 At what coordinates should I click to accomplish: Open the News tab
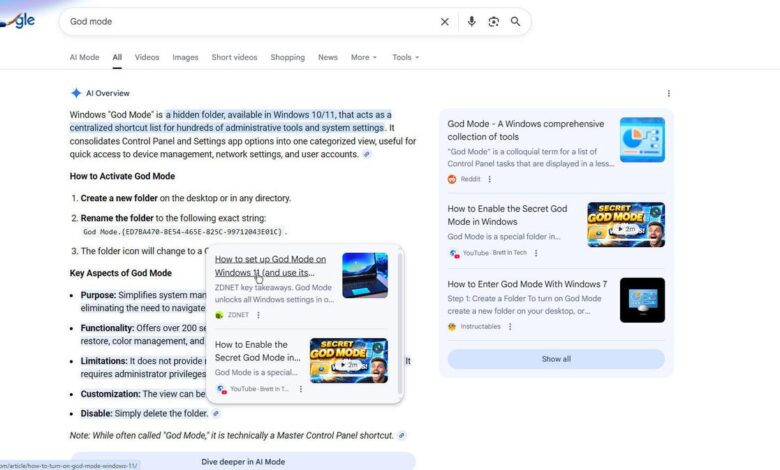click(328, 57)
